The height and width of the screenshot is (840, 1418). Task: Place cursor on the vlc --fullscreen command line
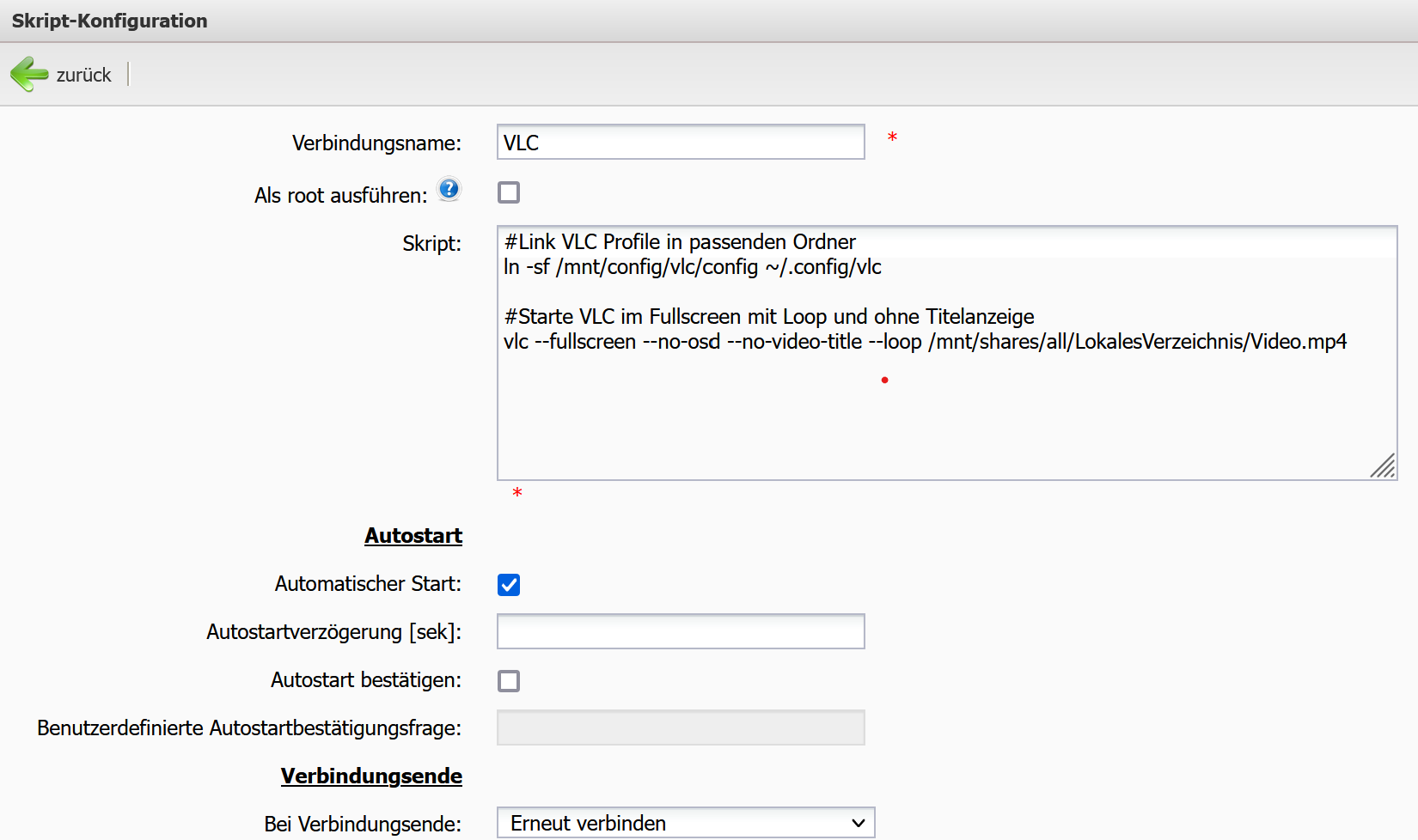point(924,342)
